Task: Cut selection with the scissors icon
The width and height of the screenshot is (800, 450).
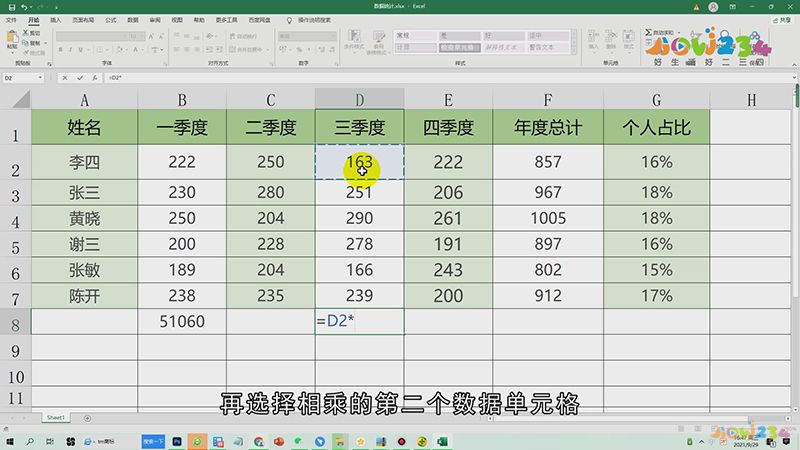Action: point(26,33)
